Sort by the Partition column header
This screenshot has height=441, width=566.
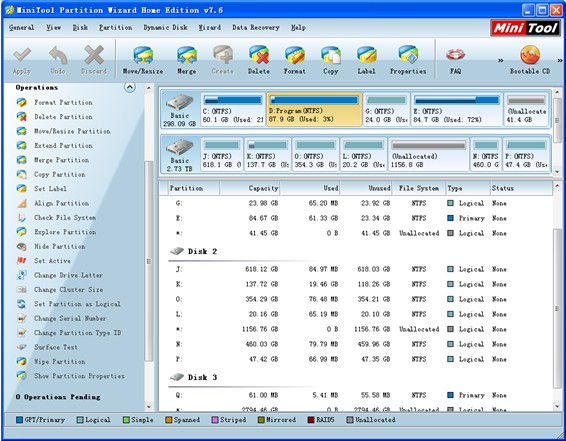tap(194, 188)
